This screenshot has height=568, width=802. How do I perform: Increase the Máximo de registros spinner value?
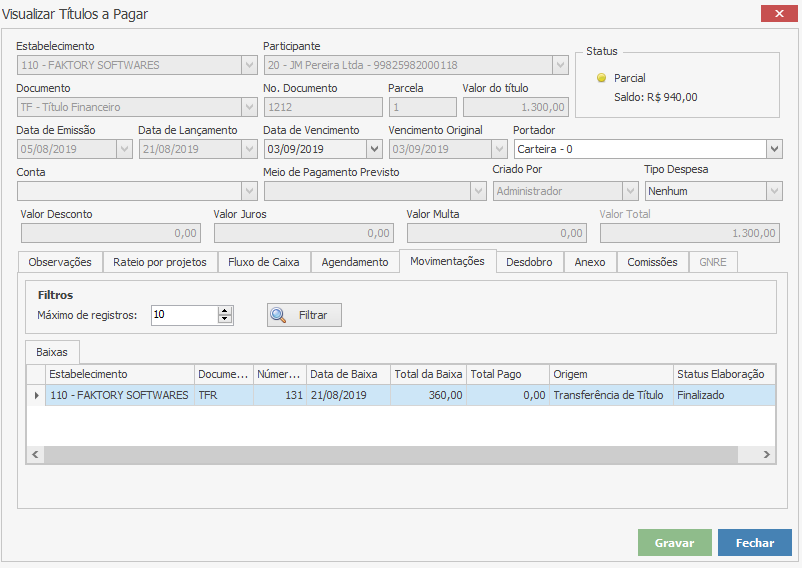pyautogui.click(x=225, y=310)
